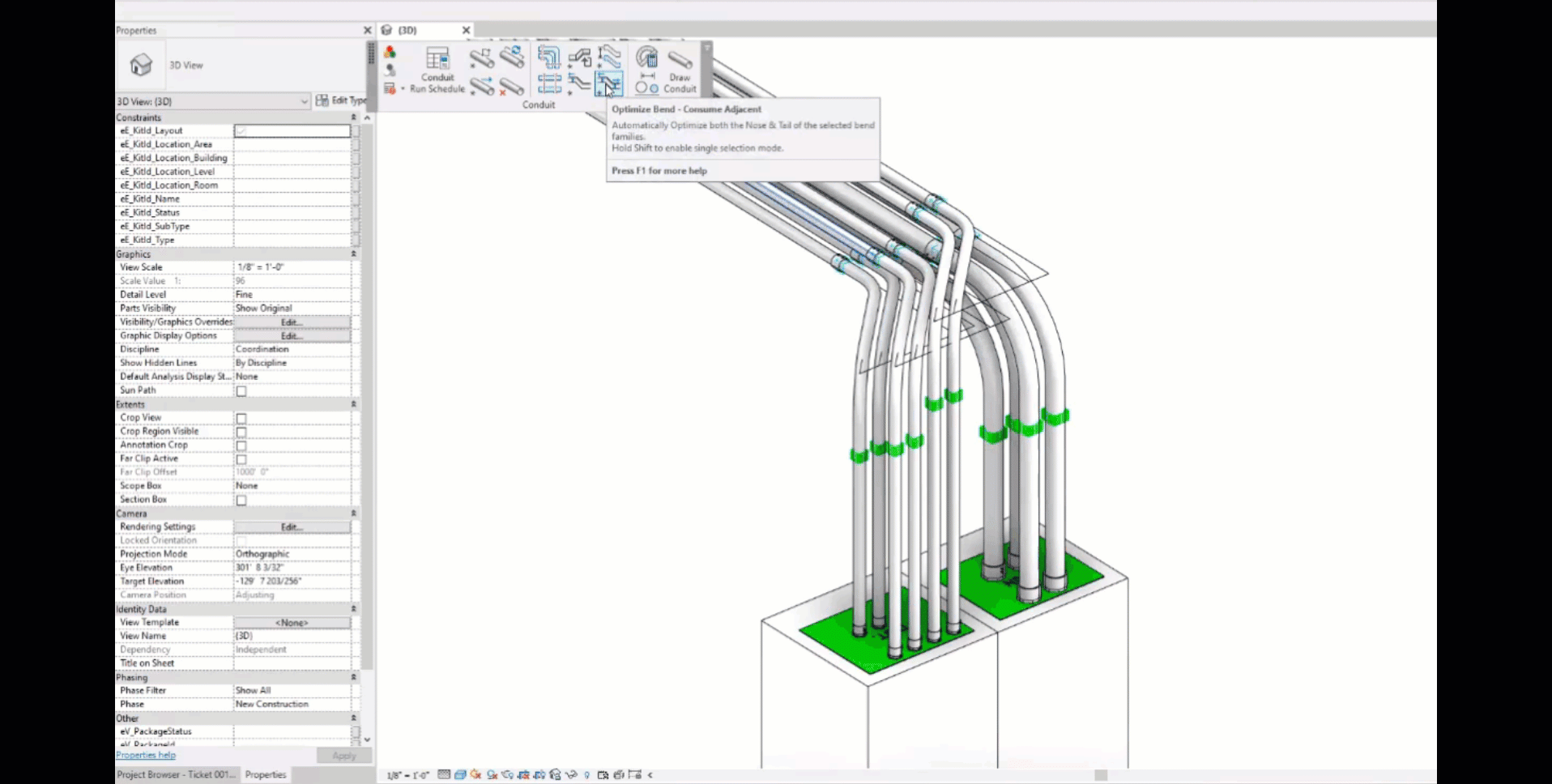1552x784 pixels.
Task: Enable the Sun Path checkbox
Action: click(241, 391)
